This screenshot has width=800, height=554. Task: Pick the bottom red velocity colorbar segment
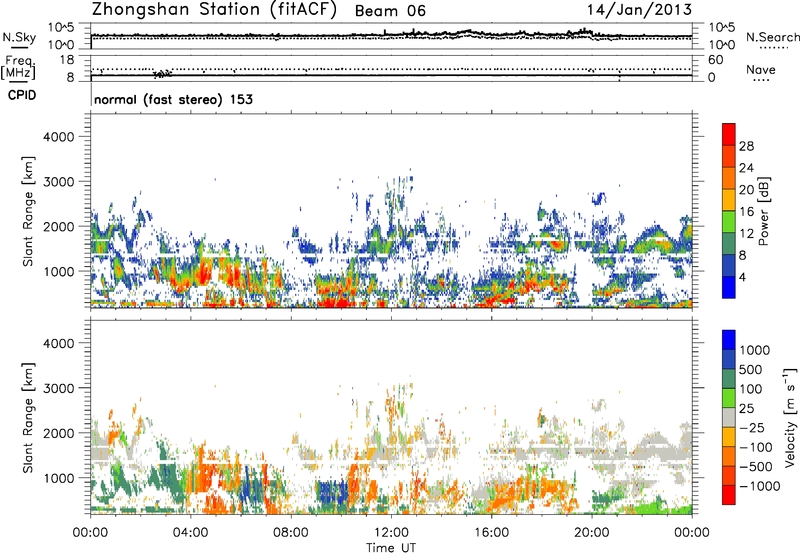pyautogui.click(x=729, y=495)
